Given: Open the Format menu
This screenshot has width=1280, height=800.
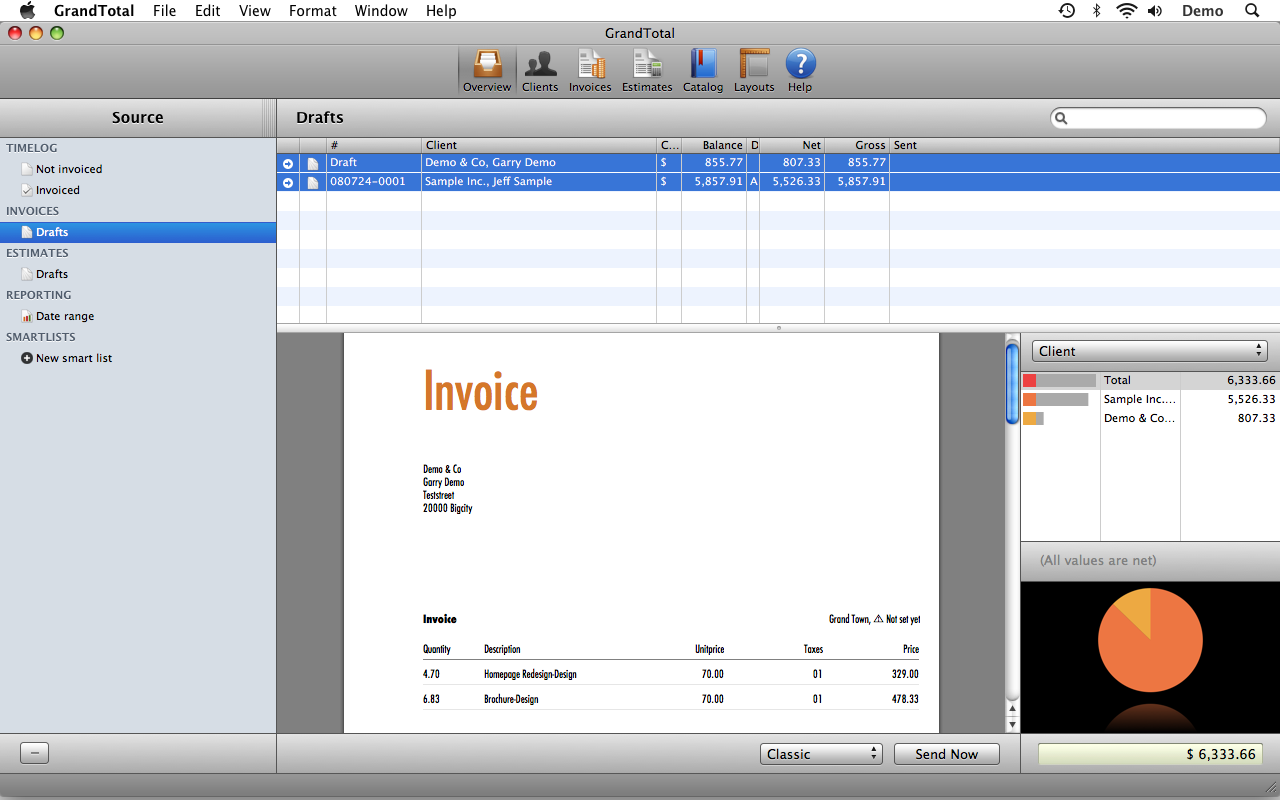Looking at the screenshot, I should (312, 11).
